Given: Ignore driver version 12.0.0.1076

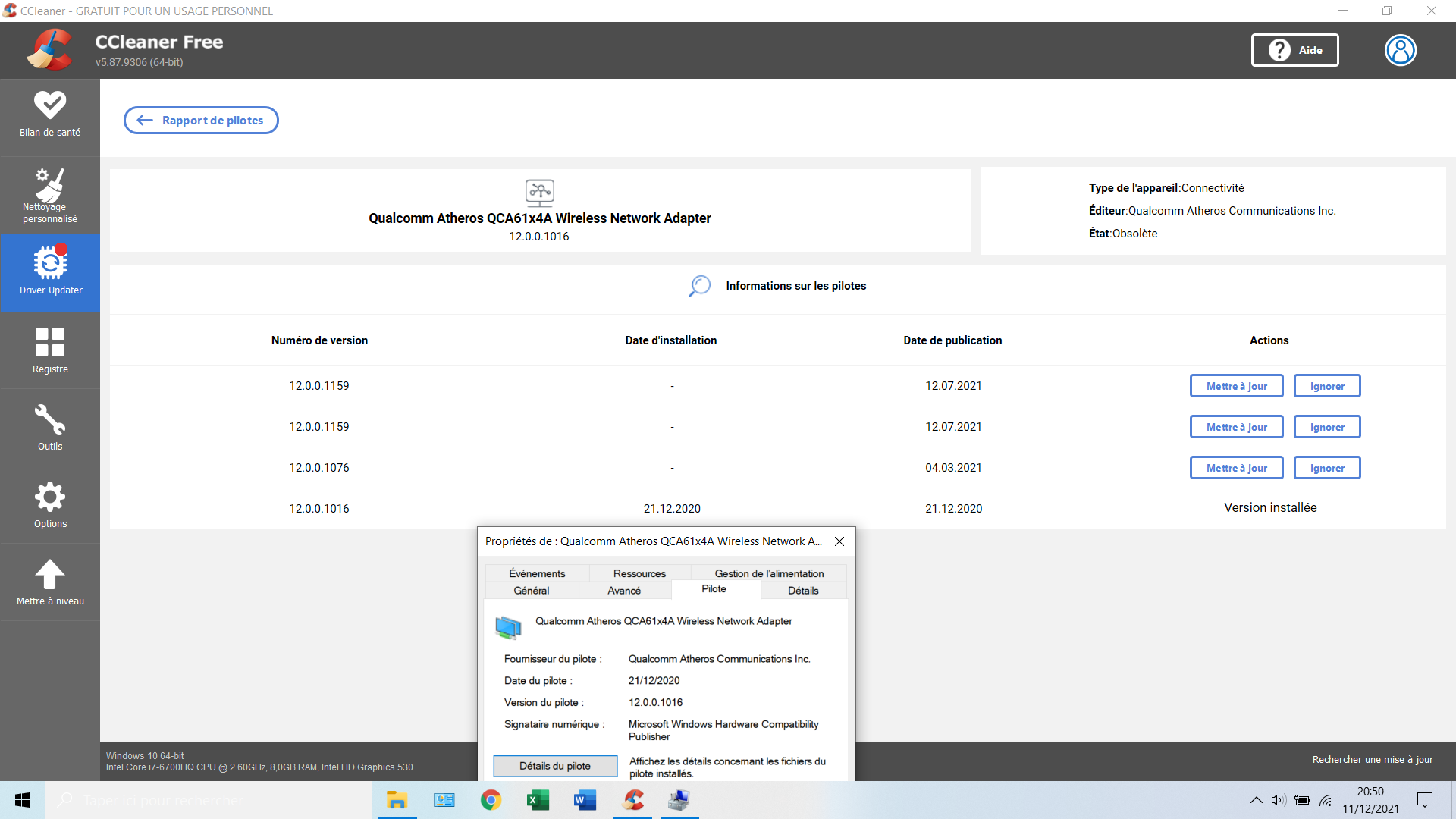Looking at the screenshot, I should 1327,468.
